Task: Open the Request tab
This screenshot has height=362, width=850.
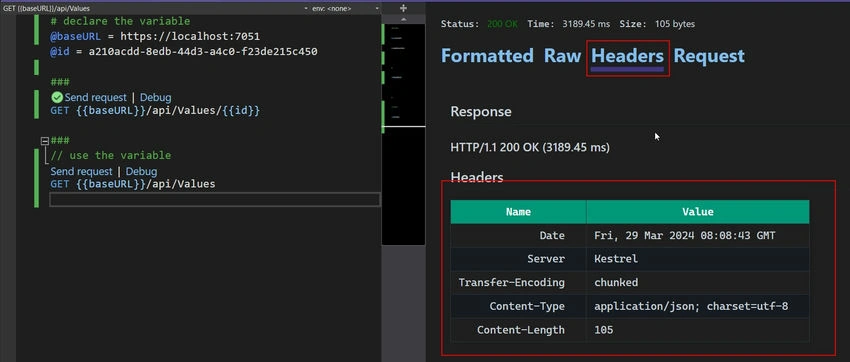Action: (x=709, y=56)
